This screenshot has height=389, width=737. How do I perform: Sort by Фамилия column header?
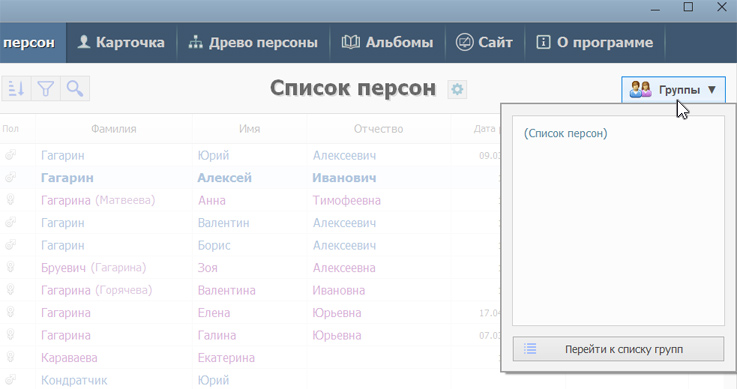(114, 129)
